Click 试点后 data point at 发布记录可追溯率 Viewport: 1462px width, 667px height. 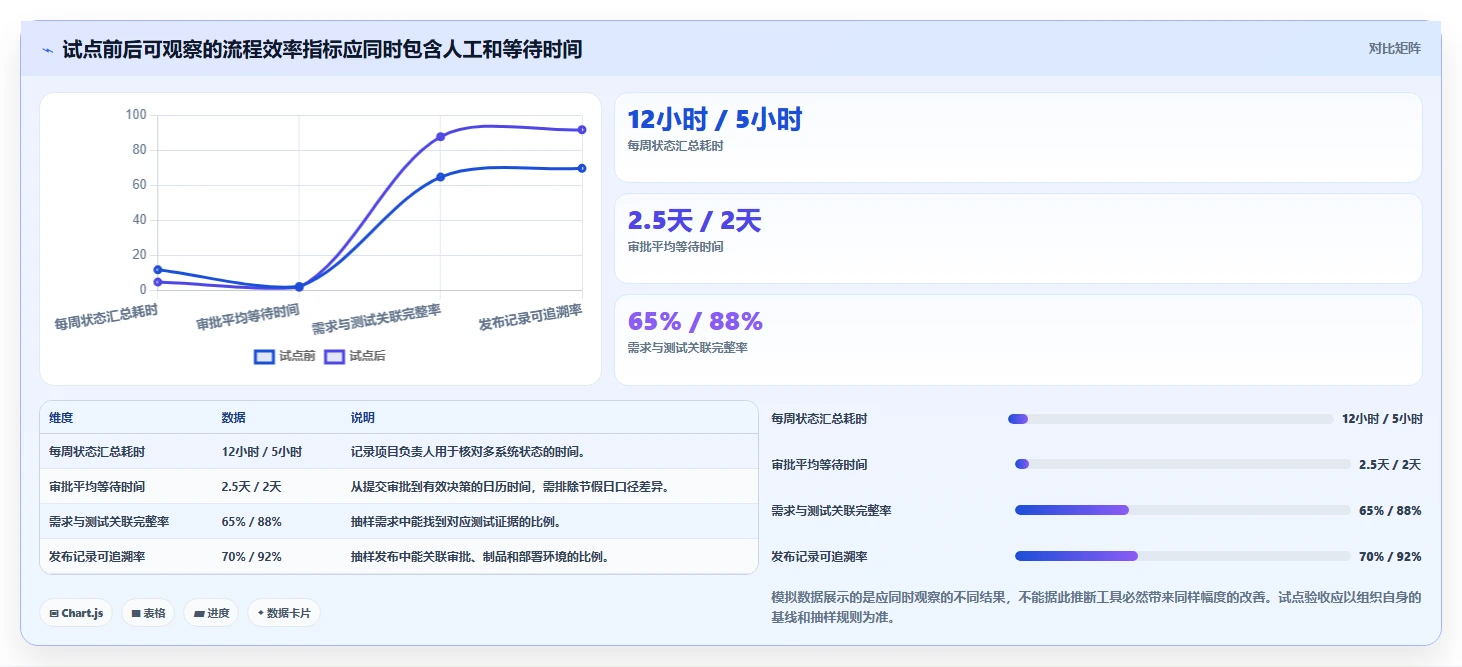click(581, 130)
